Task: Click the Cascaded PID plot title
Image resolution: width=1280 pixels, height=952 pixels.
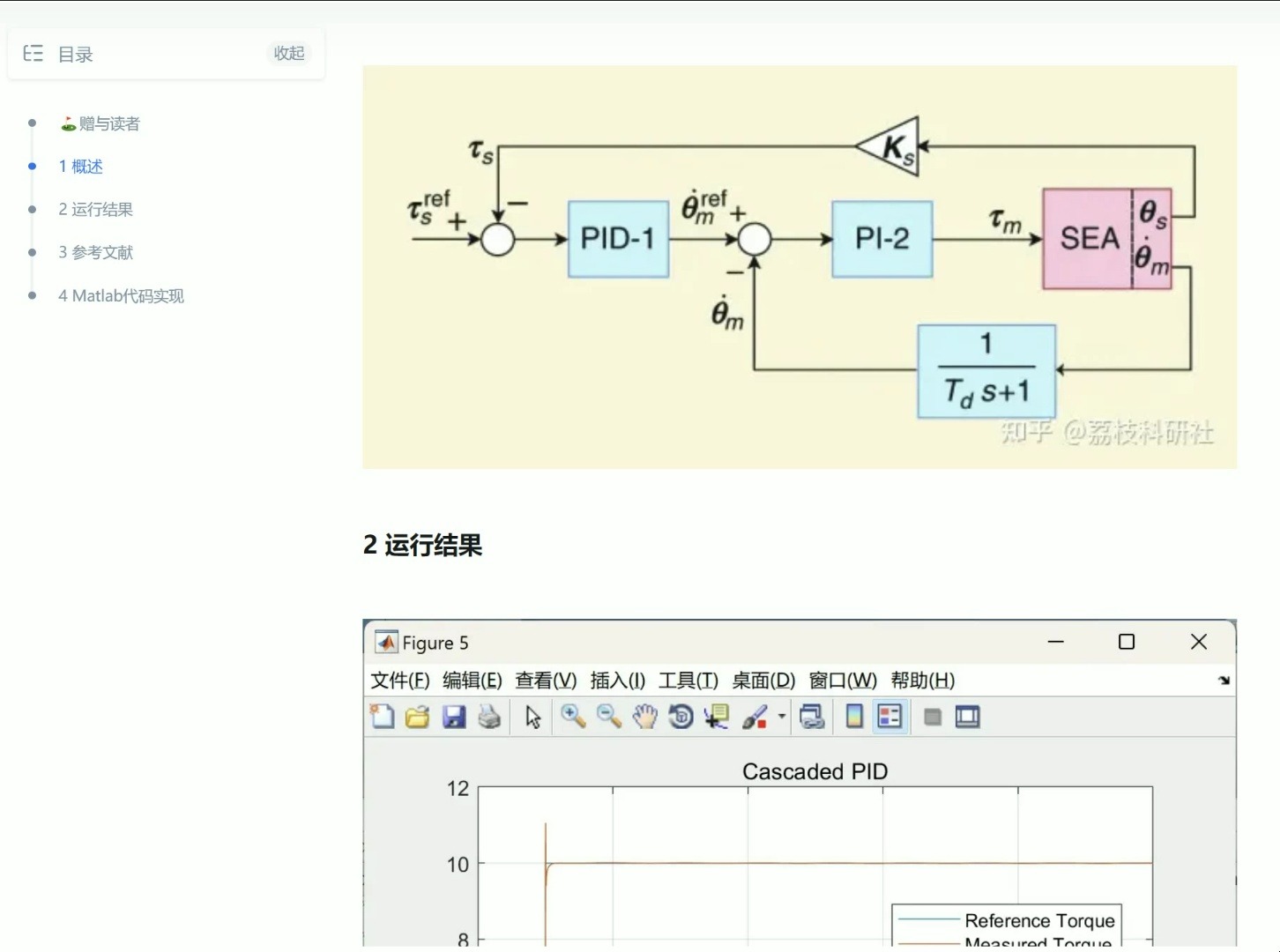Action: (x=815, y=771)
